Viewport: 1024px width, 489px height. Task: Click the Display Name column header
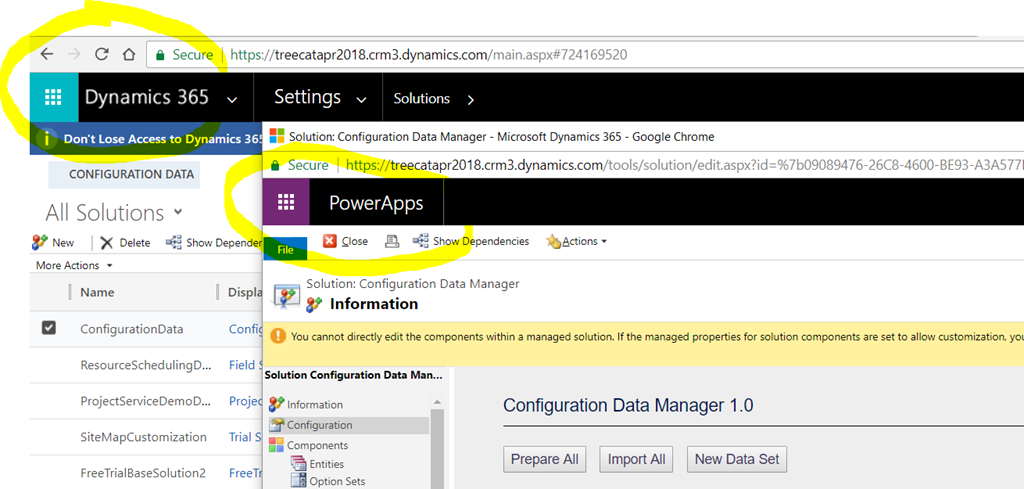(x=244, y=292)
